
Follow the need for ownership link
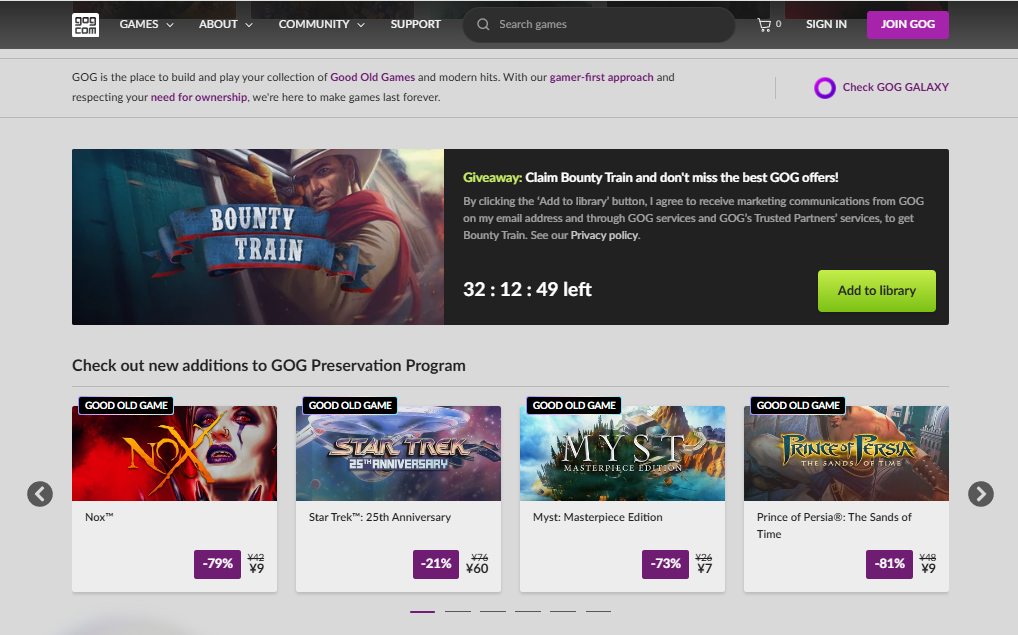199,97
